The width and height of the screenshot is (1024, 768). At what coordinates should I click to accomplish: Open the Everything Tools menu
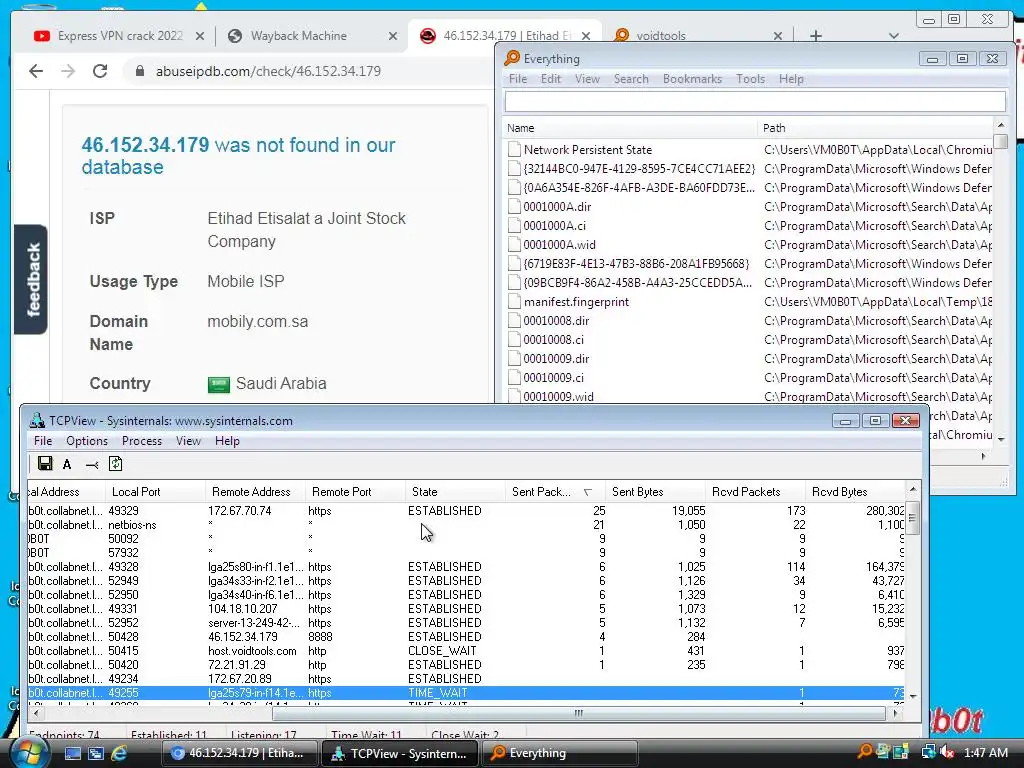[750, 79]
